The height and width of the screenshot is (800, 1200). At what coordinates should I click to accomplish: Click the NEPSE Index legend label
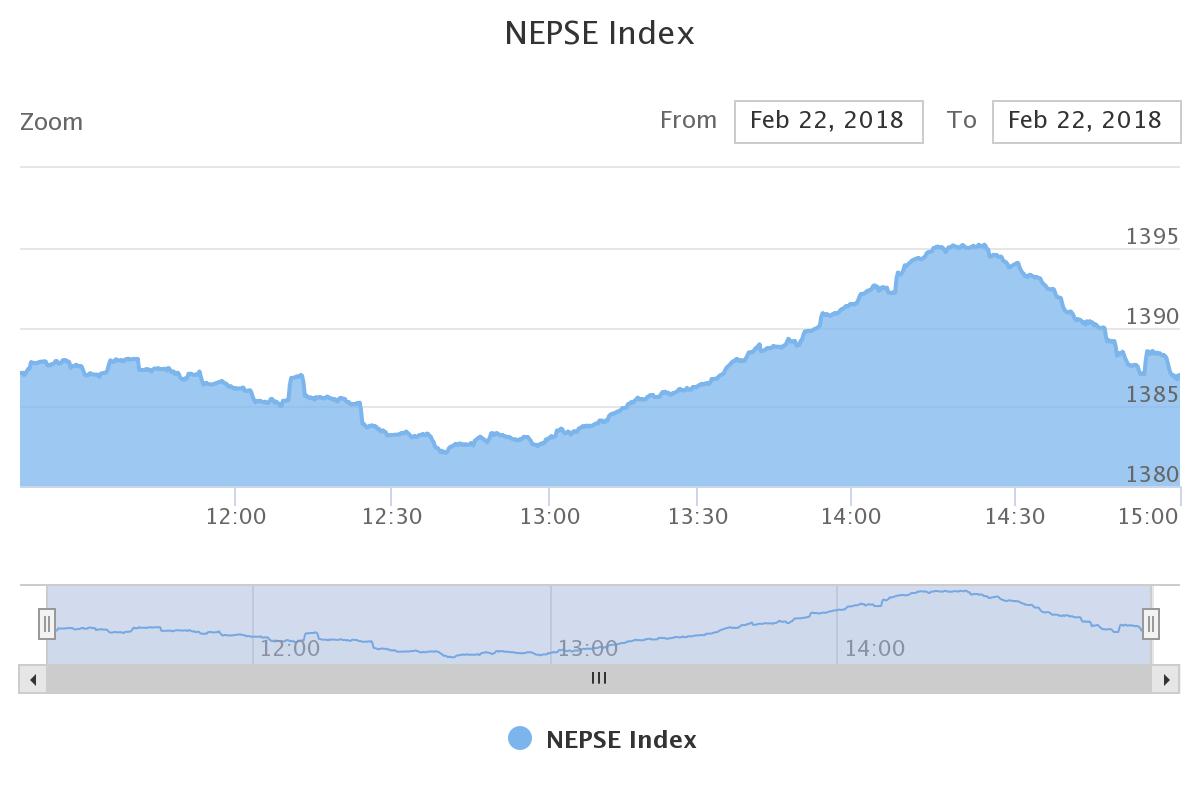(621, 740)
